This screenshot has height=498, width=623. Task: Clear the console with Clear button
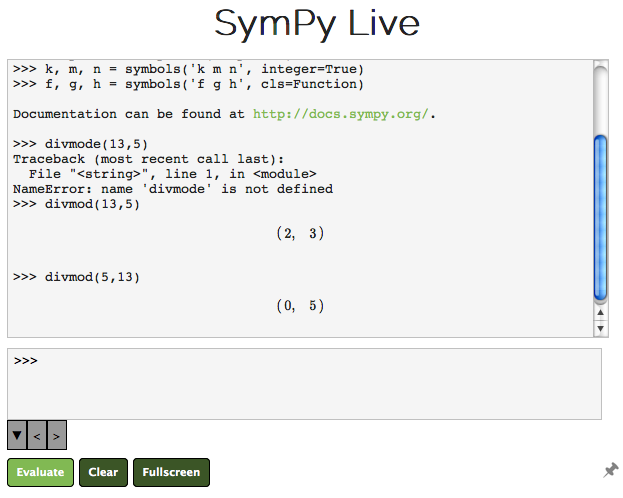pos(103,472)
